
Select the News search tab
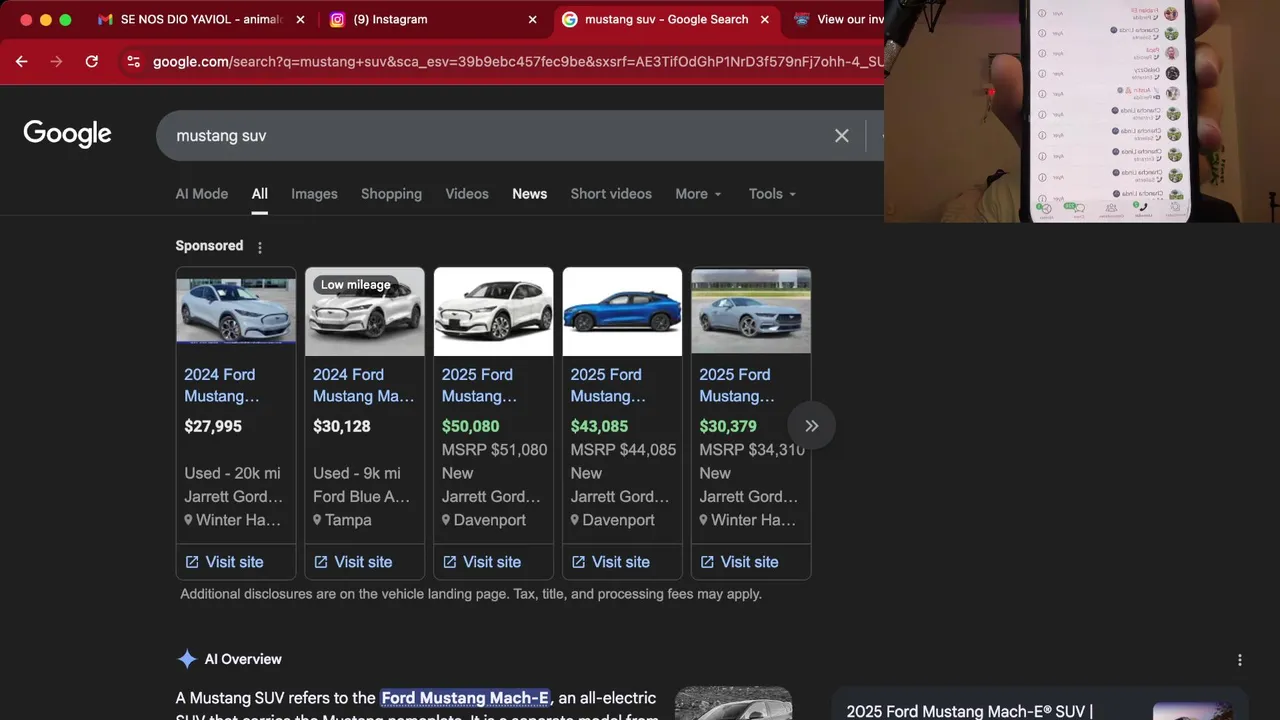(529, 194)
